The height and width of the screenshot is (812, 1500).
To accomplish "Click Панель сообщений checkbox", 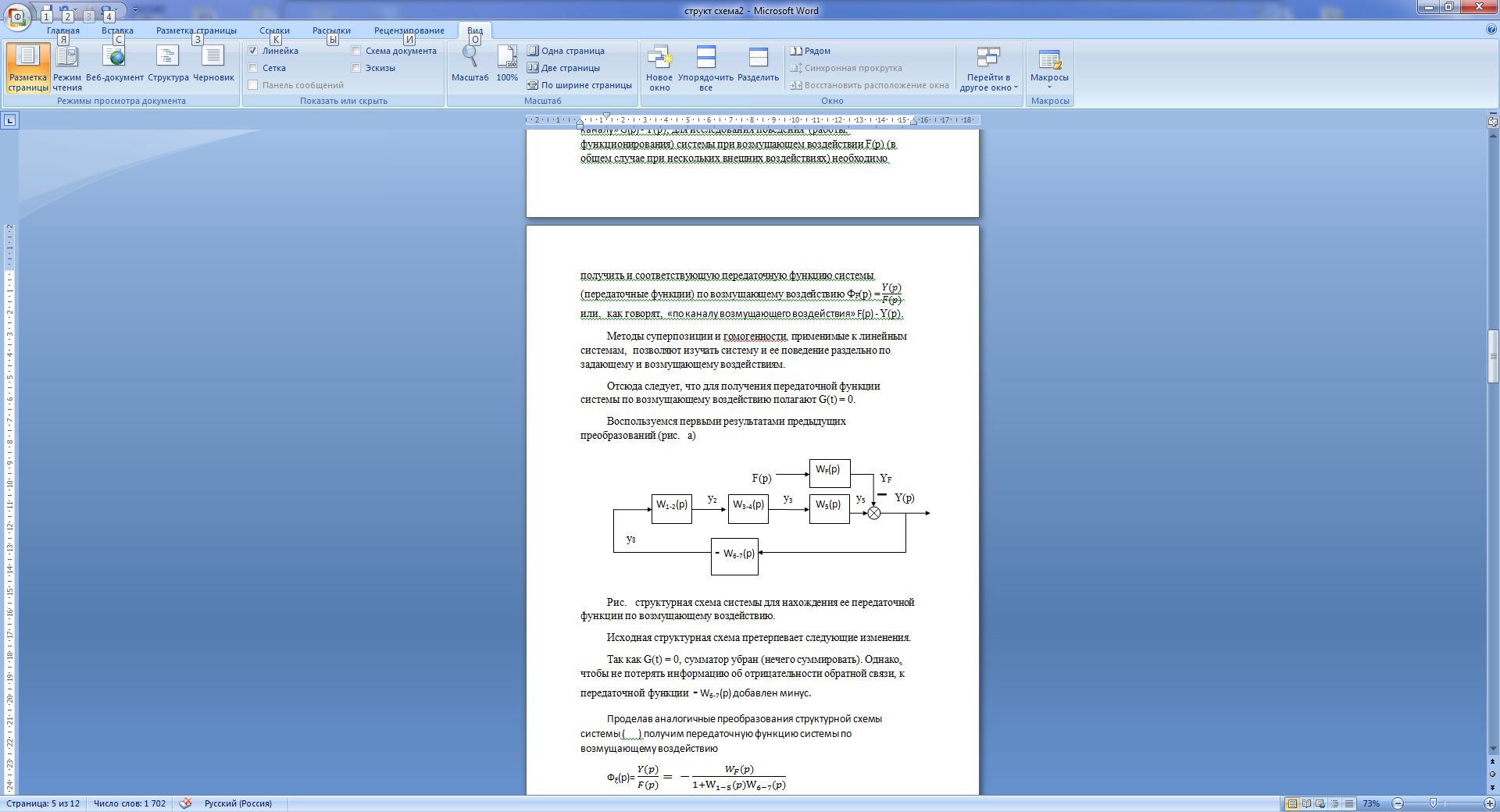I will 253,85.
